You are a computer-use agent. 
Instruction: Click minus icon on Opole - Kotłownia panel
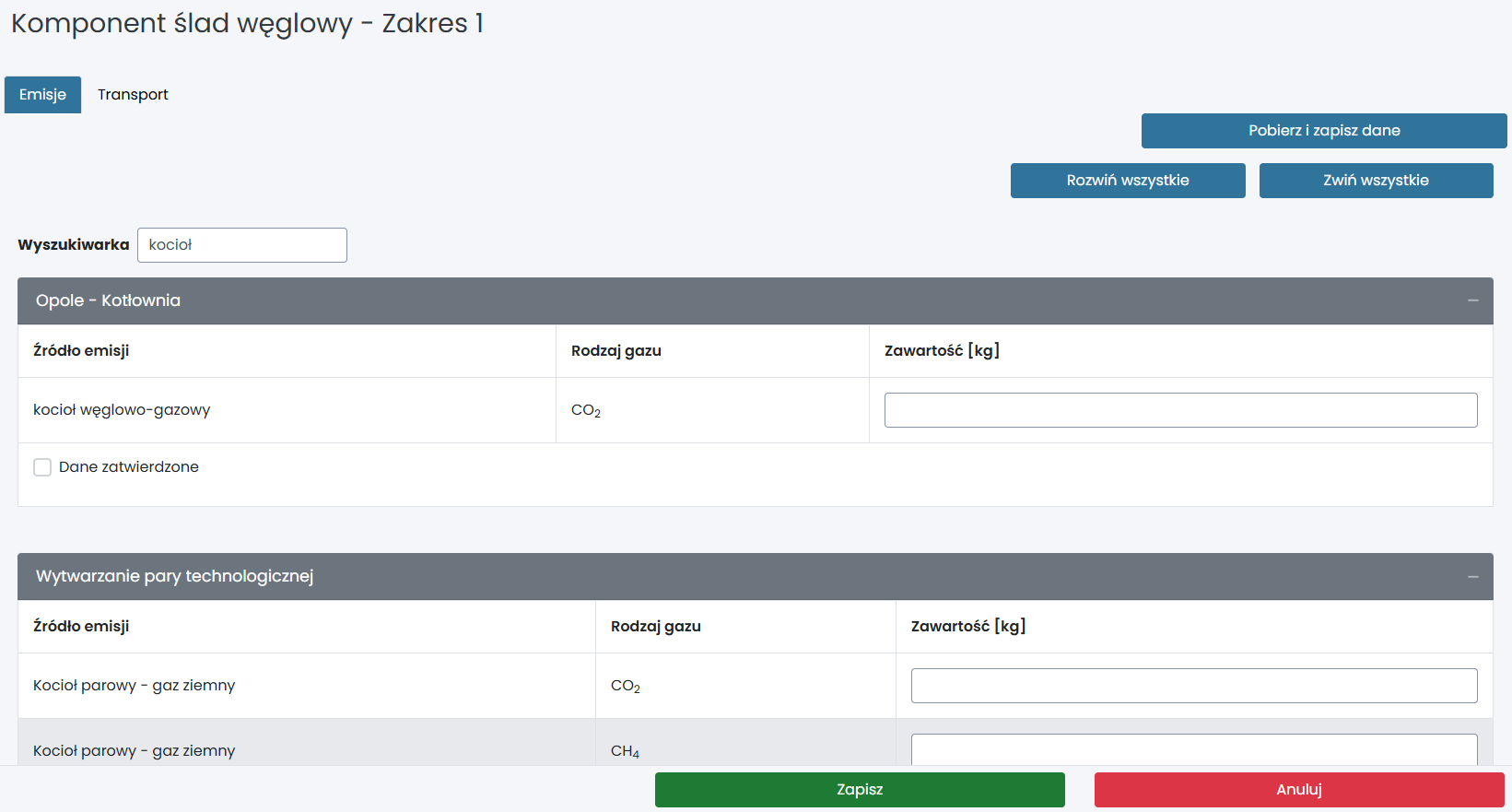pos(1472,301)
